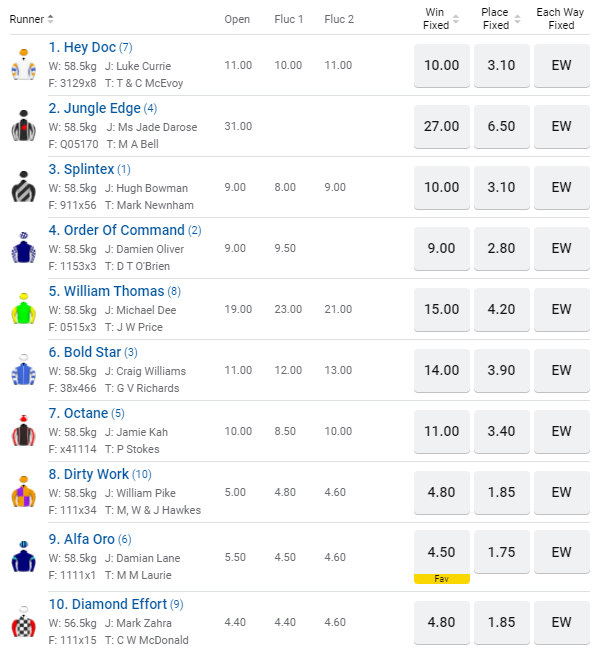This screenshot has width=600, height=652.
Task: Select Dirty Work place odds 1.85
Action: 501,493
